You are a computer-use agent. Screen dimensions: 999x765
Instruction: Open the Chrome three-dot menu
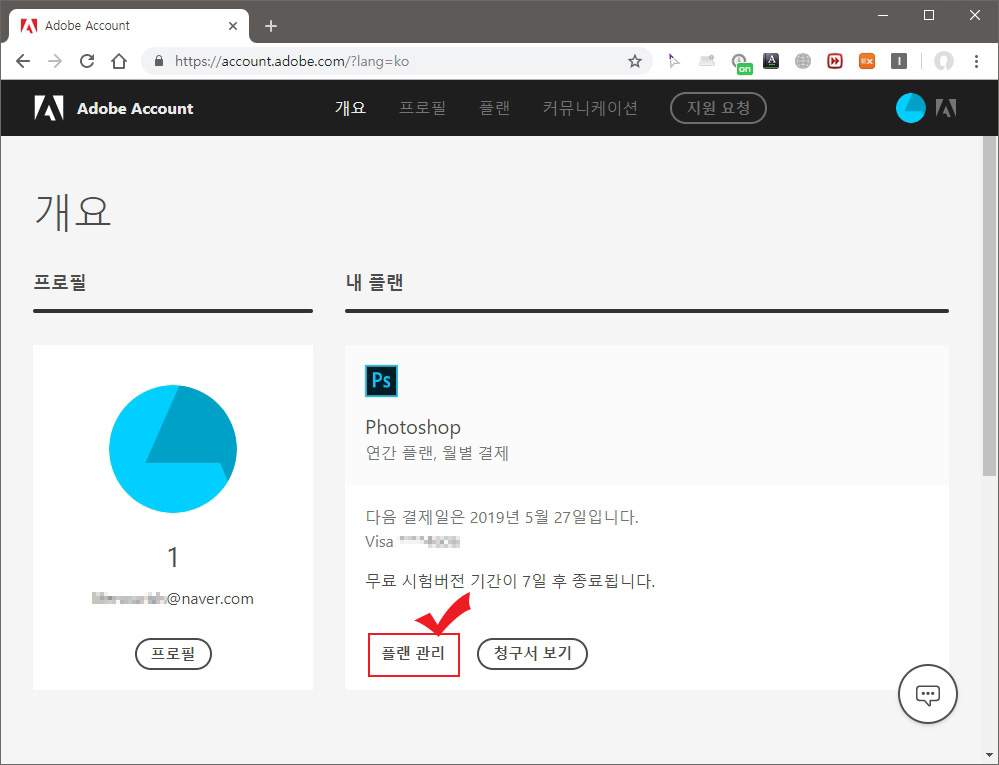[x=976, y=61]
